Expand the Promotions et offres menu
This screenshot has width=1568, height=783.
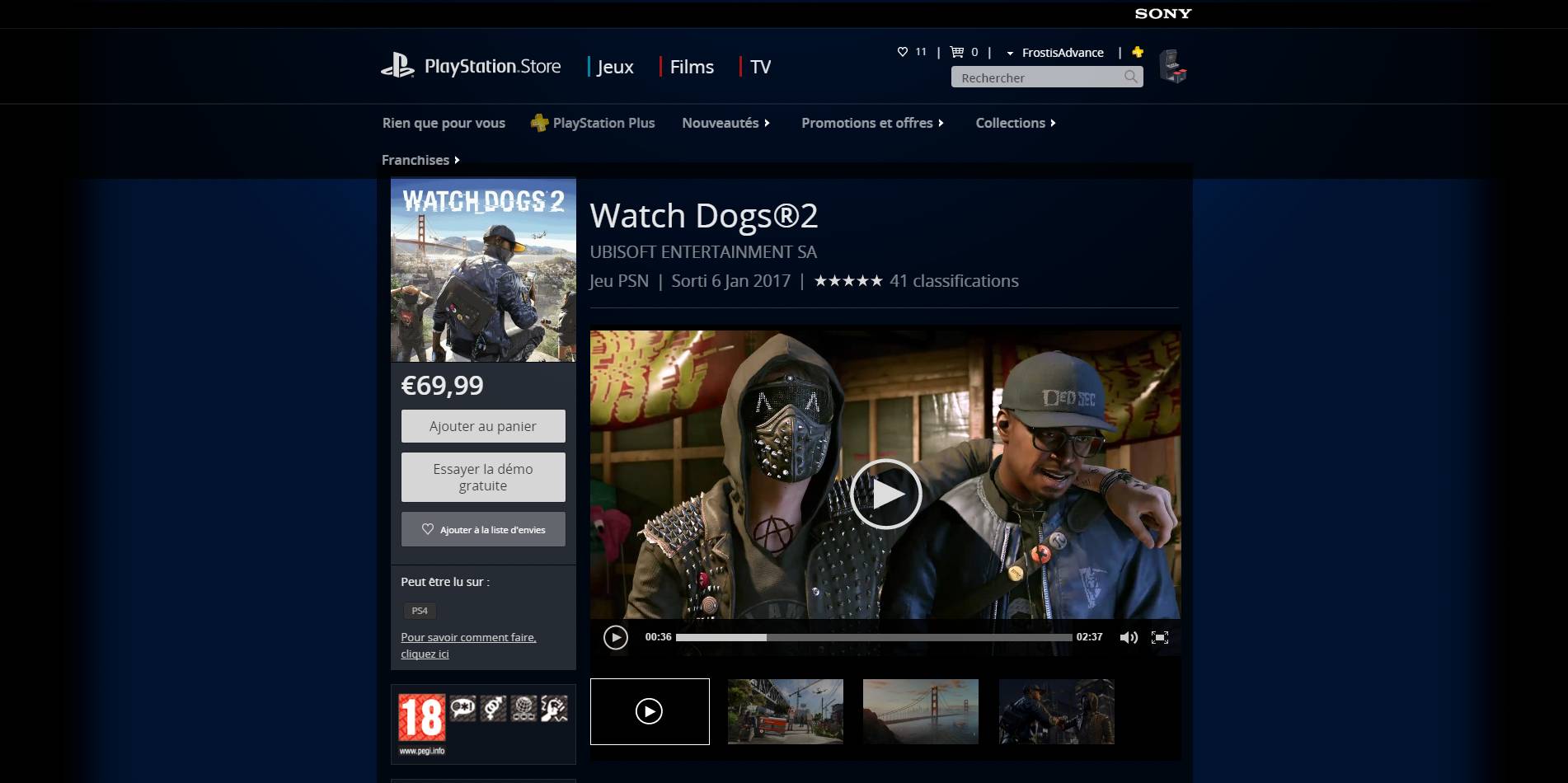pos(872,123)
